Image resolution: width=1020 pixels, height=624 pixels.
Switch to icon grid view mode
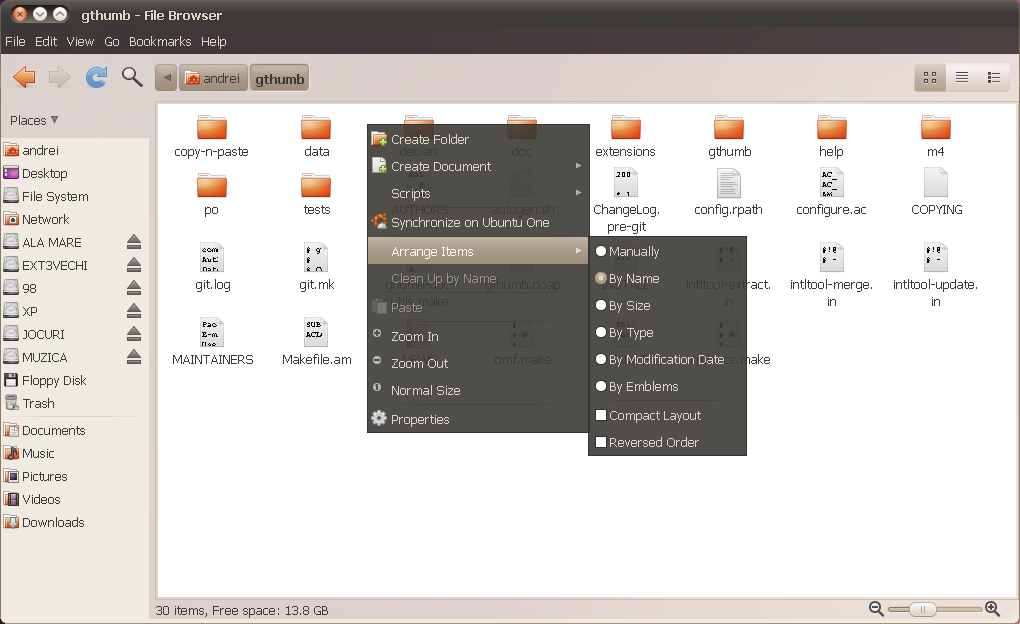(x=928, y=77)
